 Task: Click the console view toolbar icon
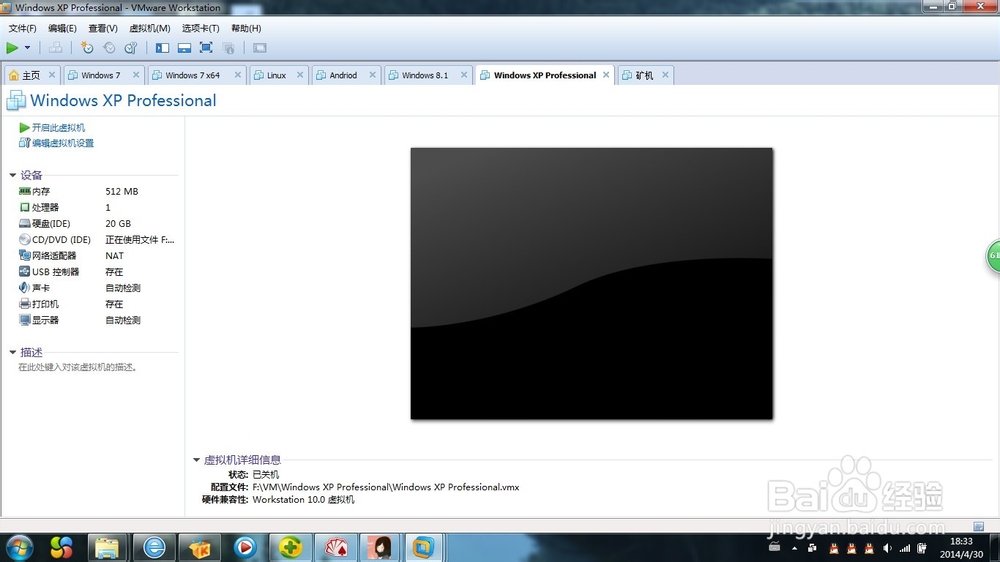(260, 48)
